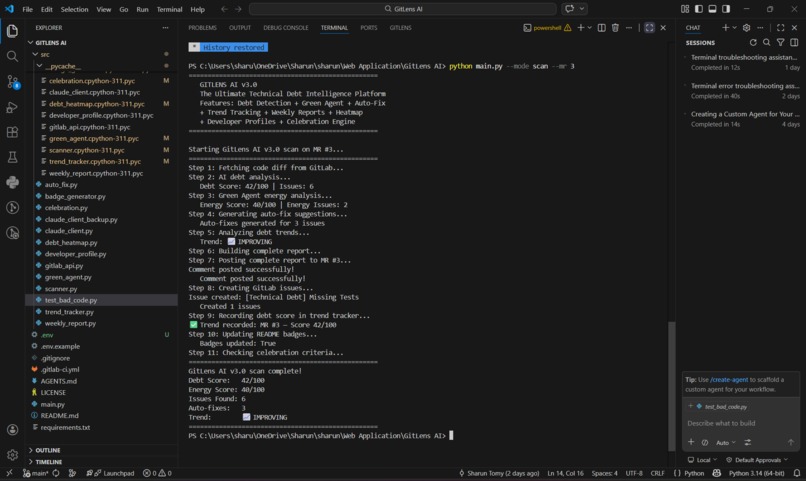Open the Search view in activity bar
This screenshot has height=481, width=806.
point(12,56)
